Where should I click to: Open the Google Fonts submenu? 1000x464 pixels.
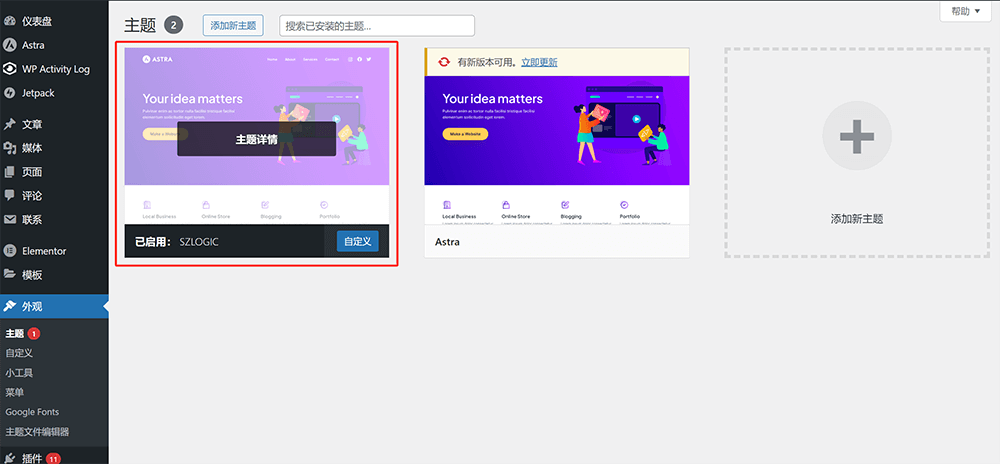[32, 412]
